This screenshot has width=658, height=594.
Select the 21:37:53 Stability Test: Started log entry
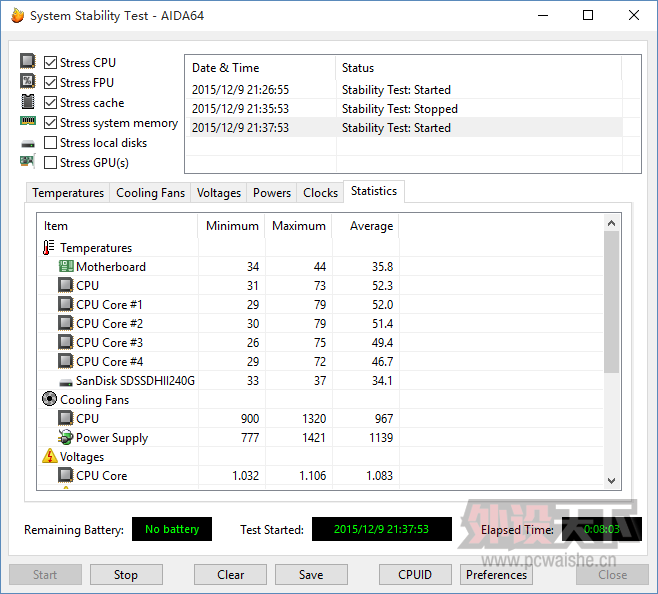click(404, 128)
